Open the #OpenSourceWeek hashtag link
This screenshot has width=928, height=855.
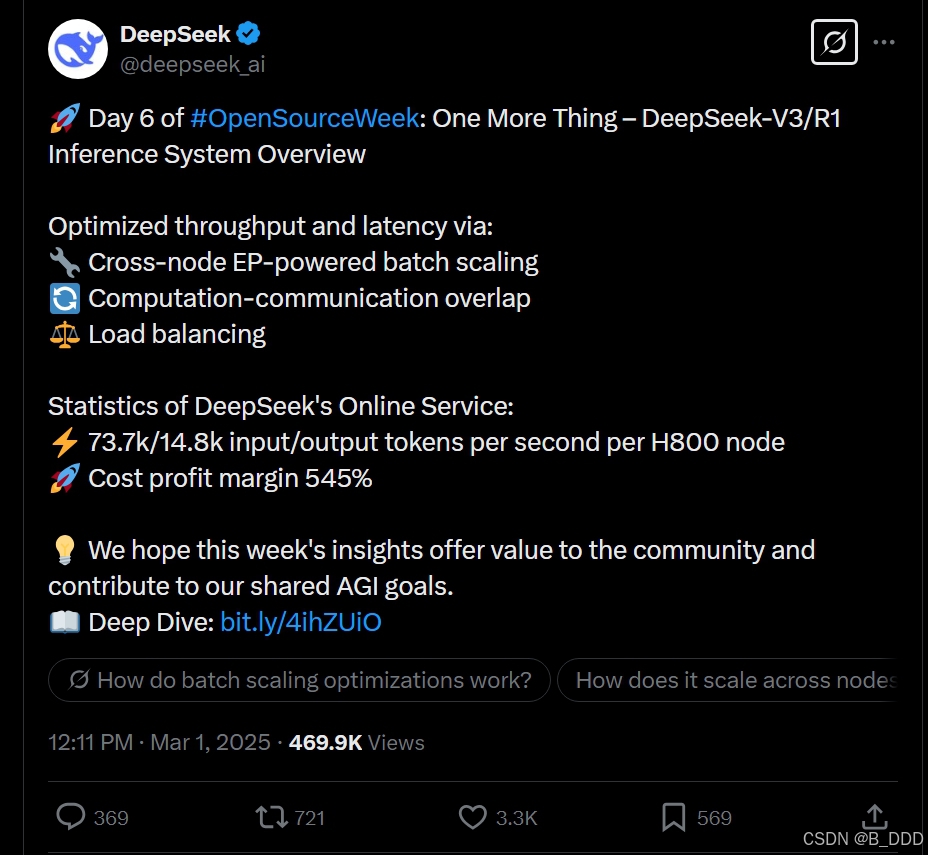305,118
